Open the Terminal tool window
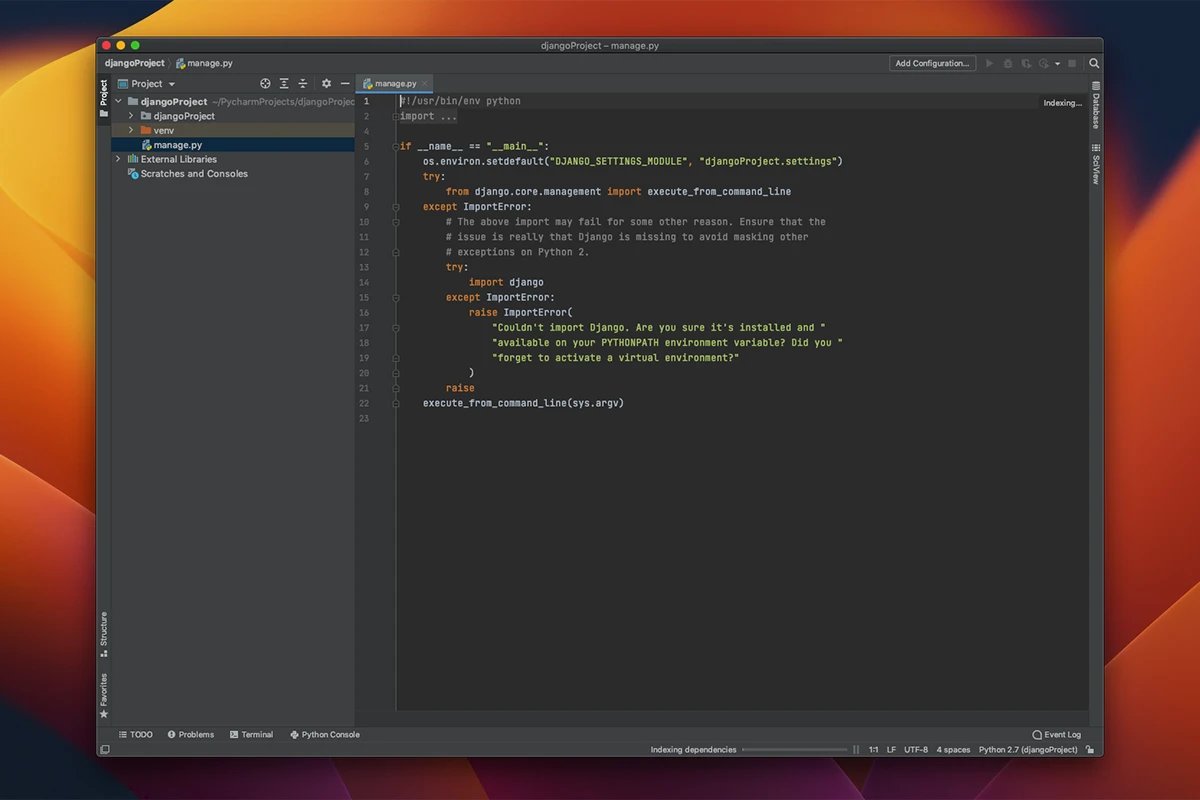1200x800 pixels. pyautogui.click(x=251, y=734)
